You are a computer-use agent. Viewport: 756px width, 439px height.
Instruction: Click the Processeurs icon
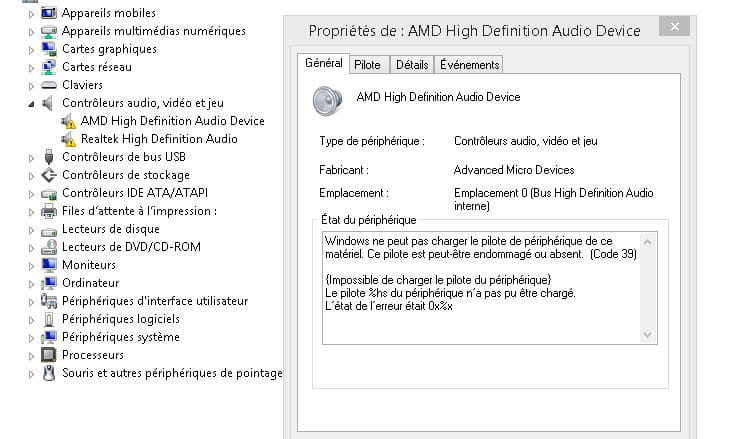48,355
